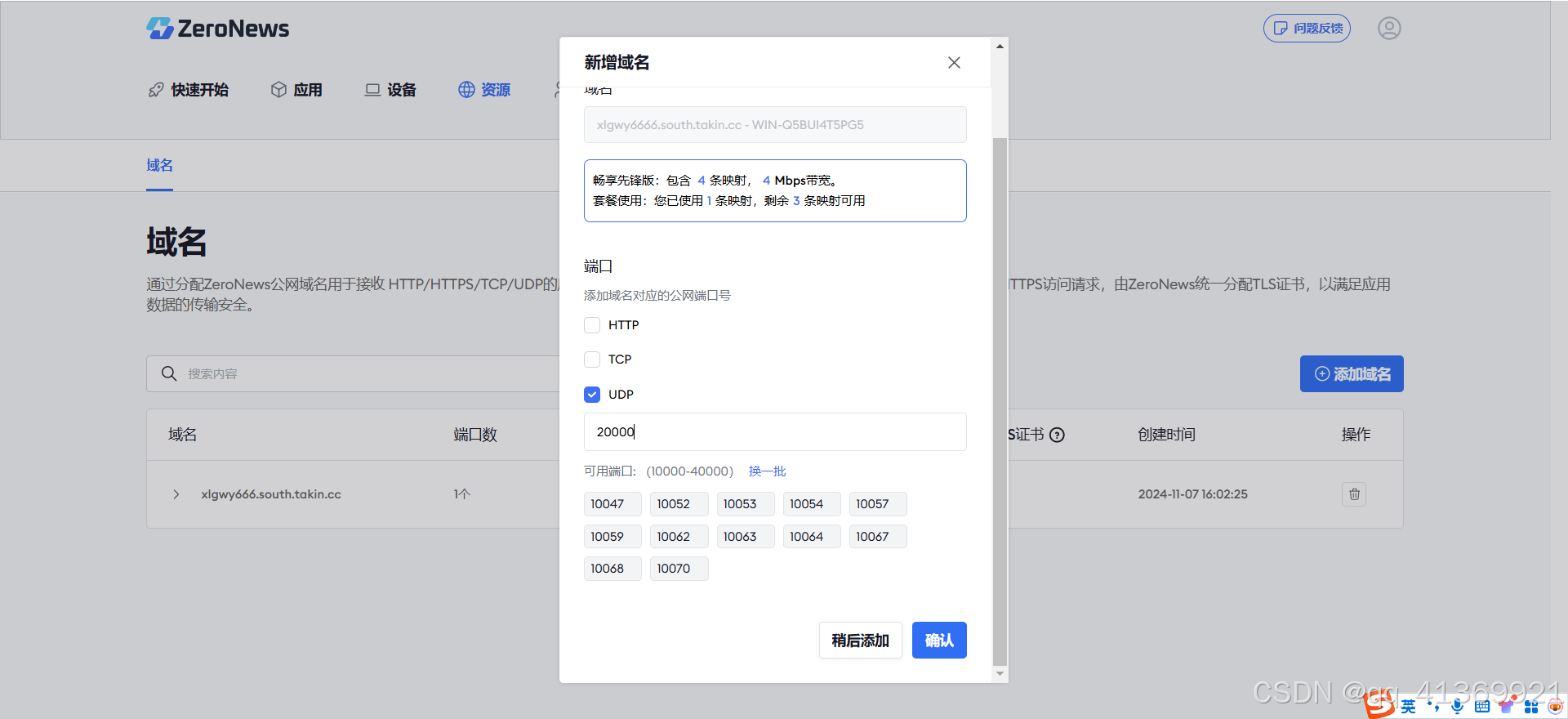Enable the HTTP checkbox
Viewport: 1568px width, 719px height.
592,325
